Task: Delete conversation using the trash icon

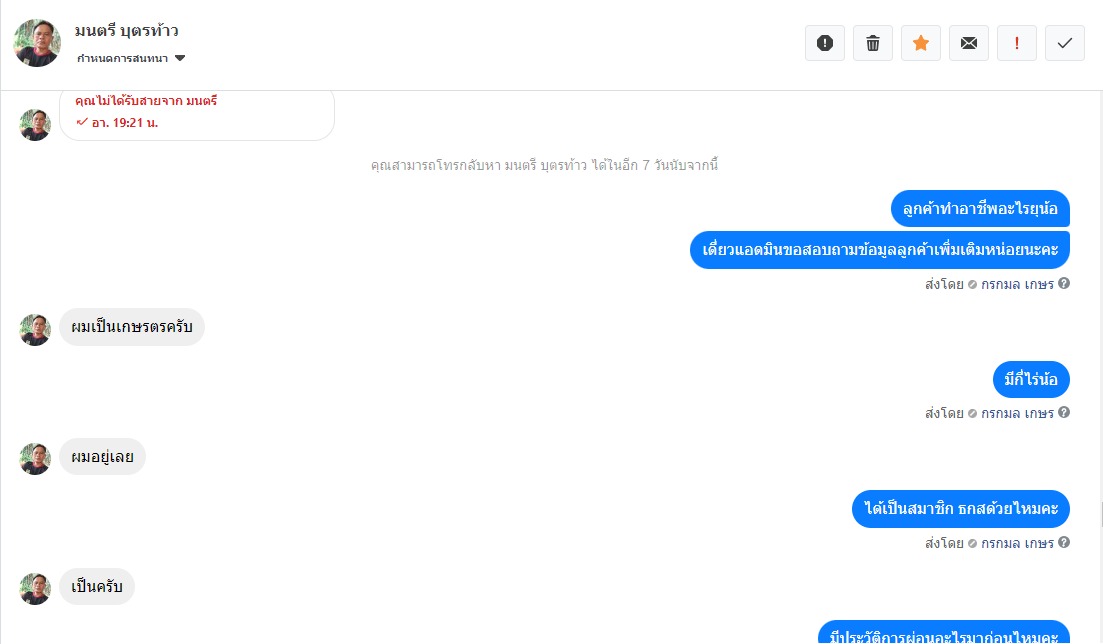Action: pos(872,43)
